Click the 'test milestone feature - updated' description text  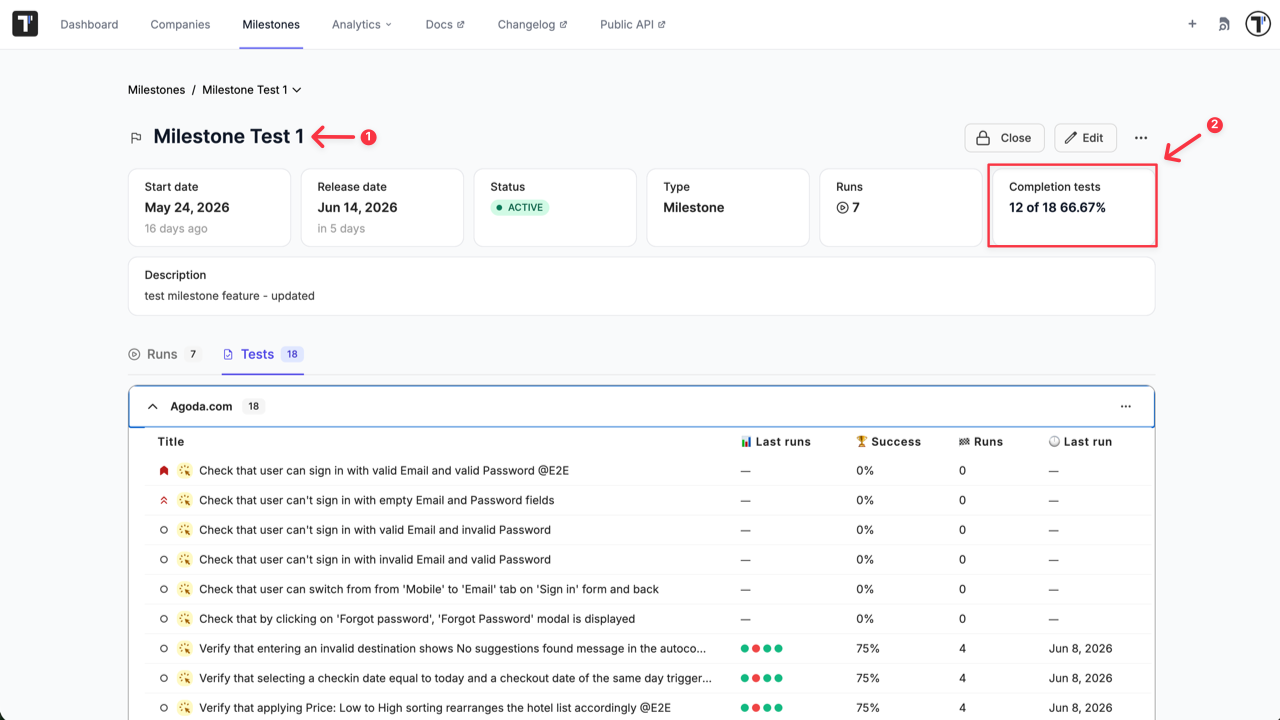(x=230, y=296)
